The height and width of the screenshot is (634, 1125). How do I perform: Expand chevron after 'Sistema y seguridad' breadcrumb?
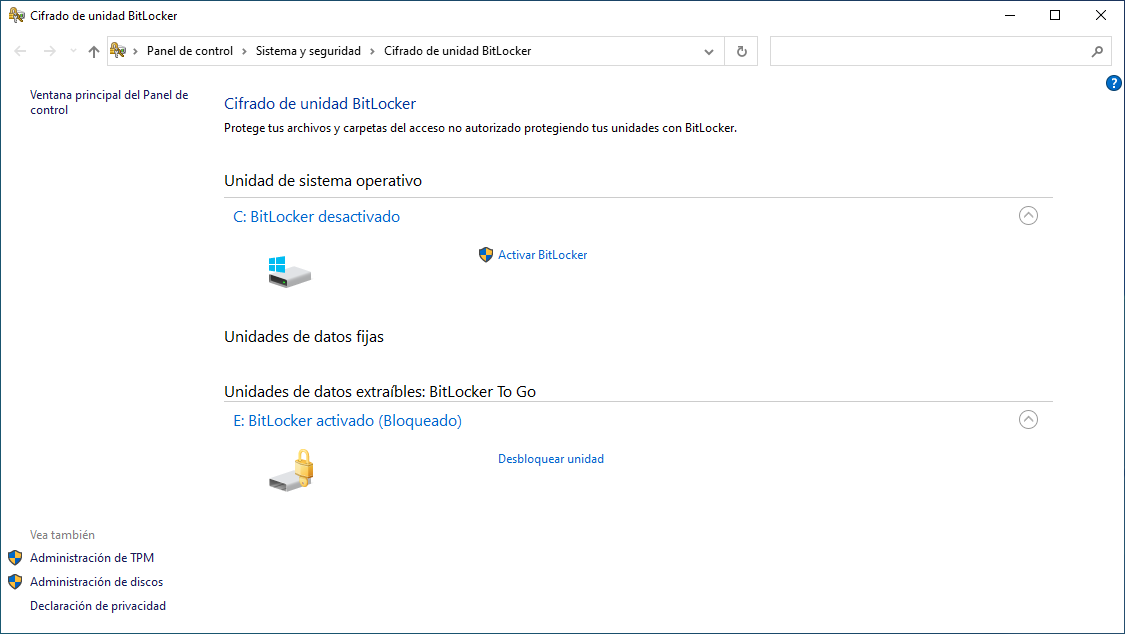point(372,51)
